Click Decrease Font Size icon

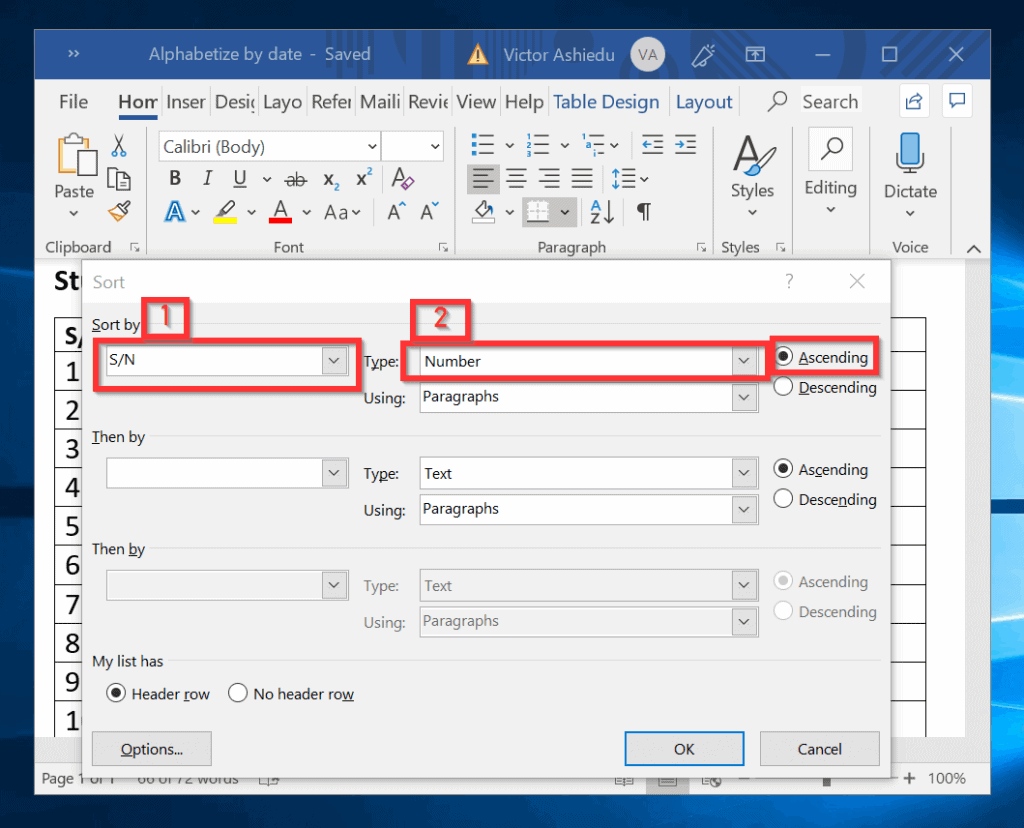[429, 212]
